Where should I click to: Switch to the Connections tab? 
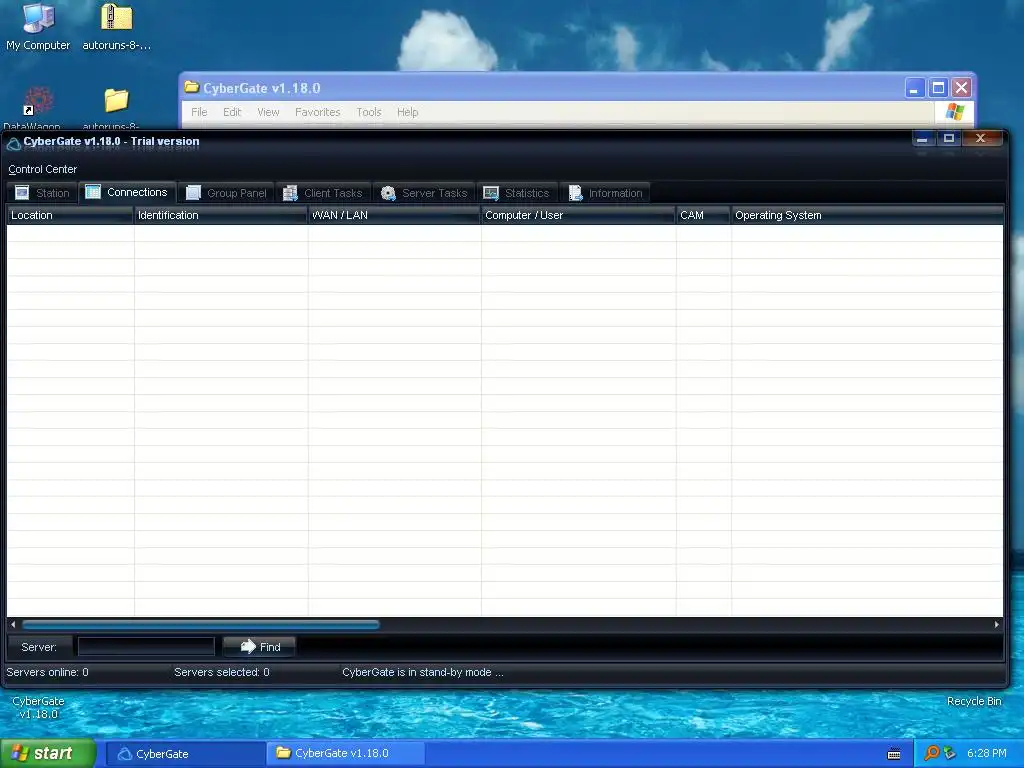click(127, 192)
